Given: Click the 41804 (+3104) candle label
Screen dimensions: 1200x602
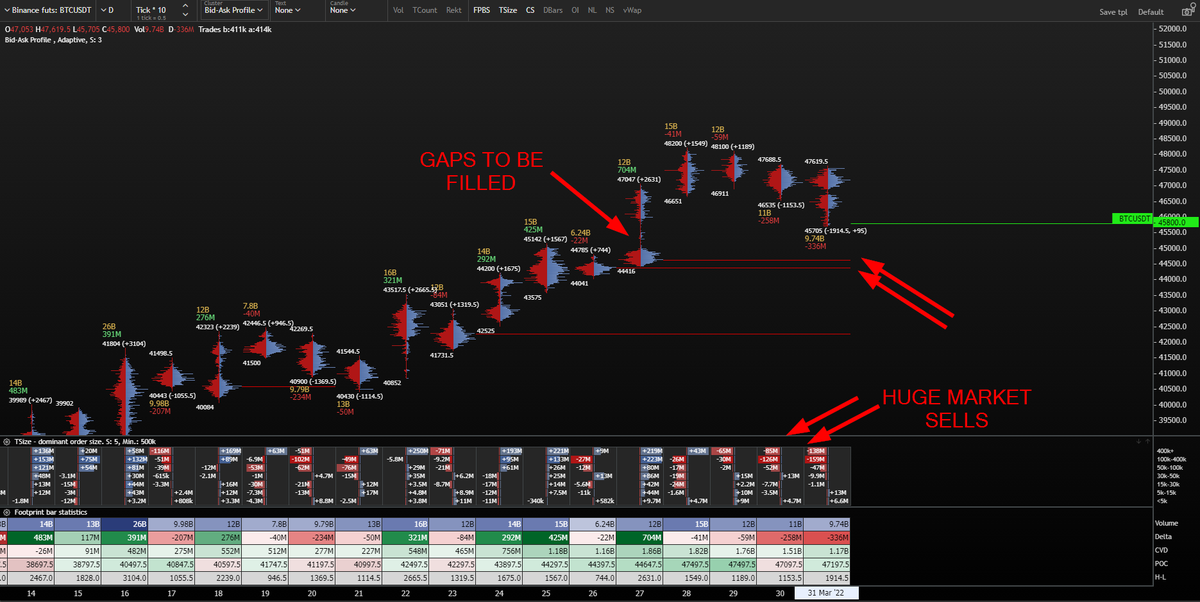Looking at the screenshot, I should [125, 345].
